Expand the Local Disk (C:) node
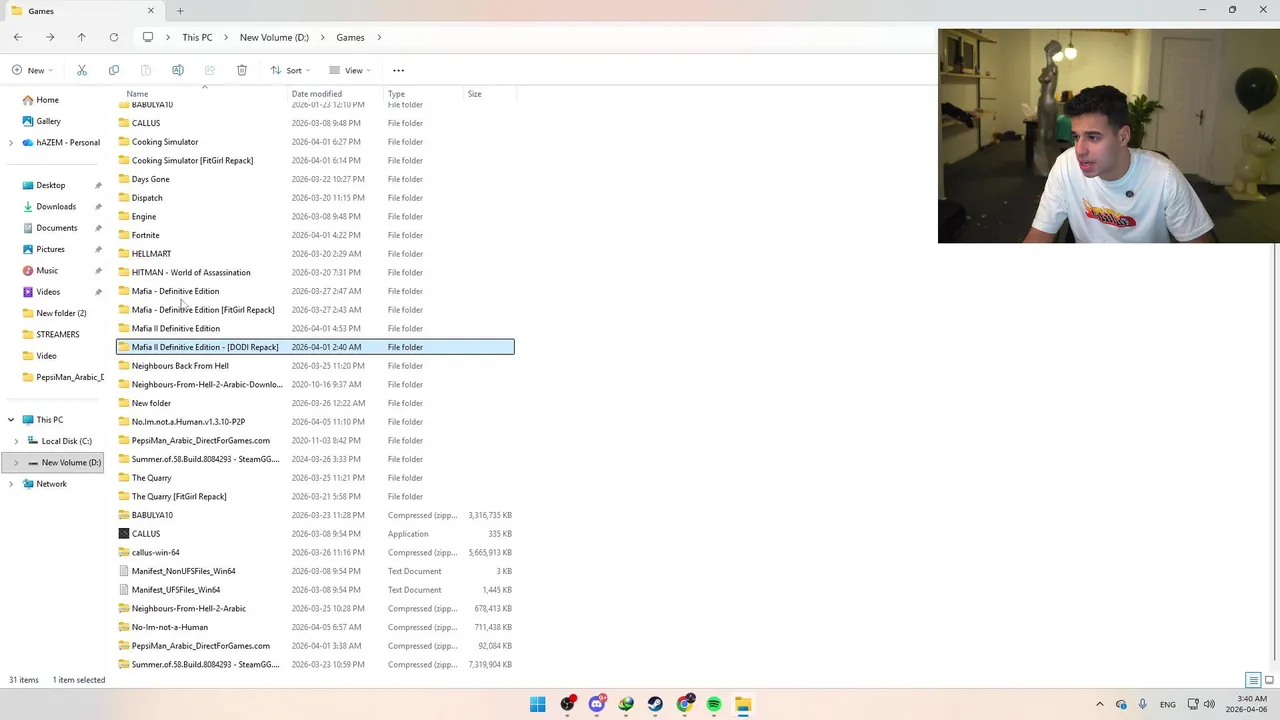The image size is (1280, 720). (x=16, y=441)
